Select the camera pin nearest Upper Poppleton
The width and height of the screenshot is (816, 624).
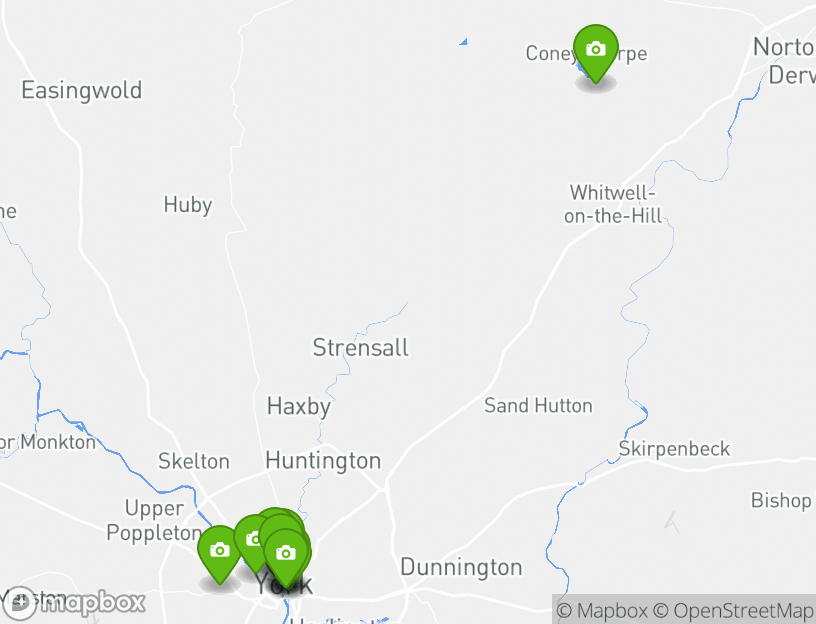pos(220,554)
